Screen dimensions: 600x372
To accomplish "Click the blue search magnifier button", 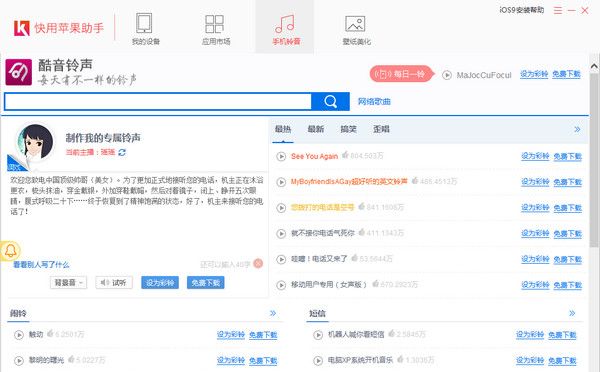I will tap(330, 101).
